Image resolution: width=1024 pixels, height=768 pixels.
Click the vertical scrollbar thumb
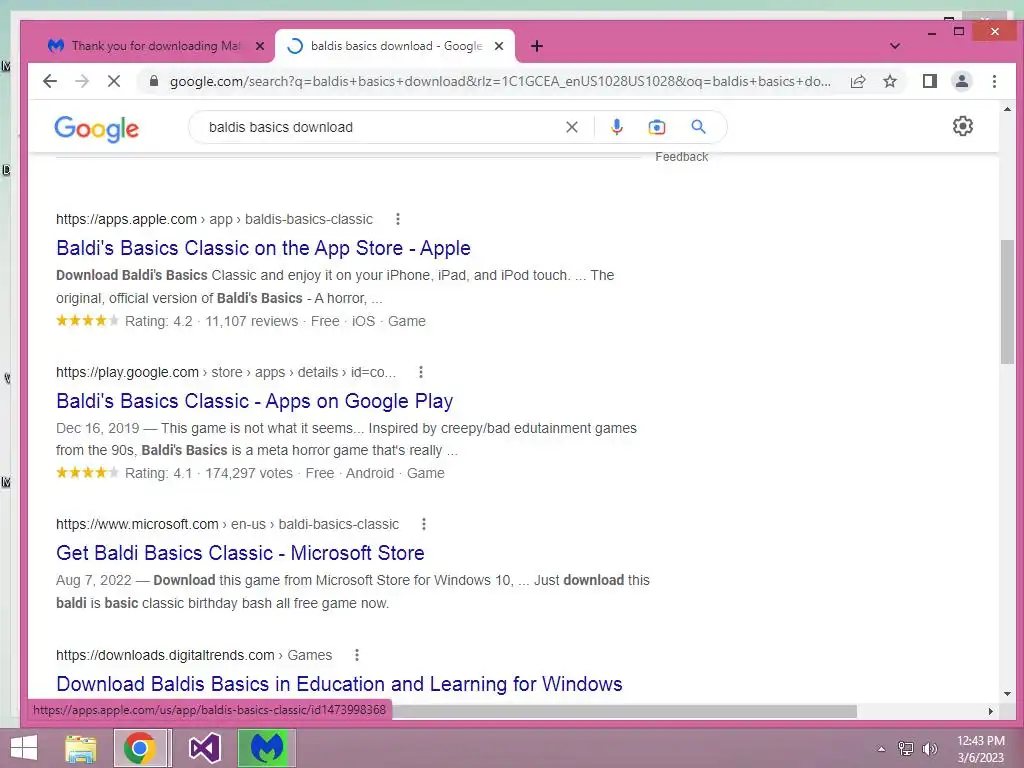(1007, 302)
